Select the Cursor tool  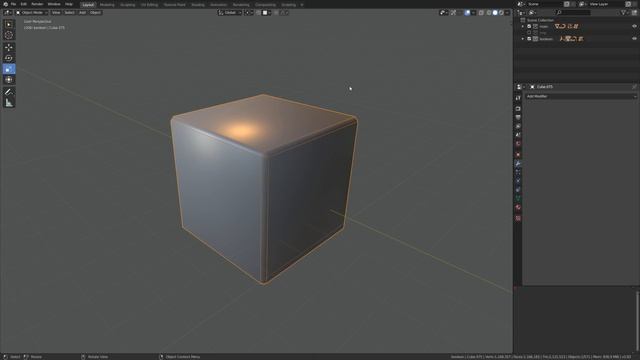9,35
